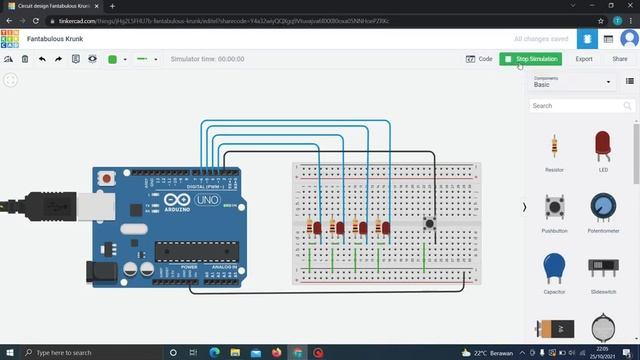Open the component list view
The image size is (640, 360).
pos(608,39)
